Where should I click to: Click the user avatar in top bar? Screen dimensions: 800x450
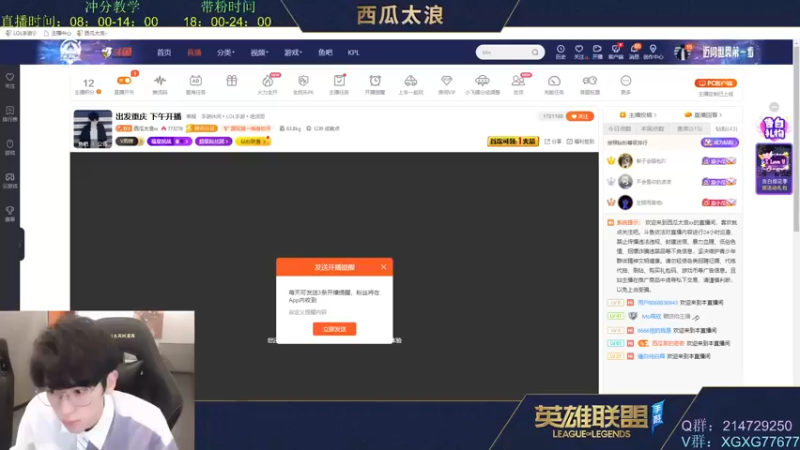(x=683, y=52)
